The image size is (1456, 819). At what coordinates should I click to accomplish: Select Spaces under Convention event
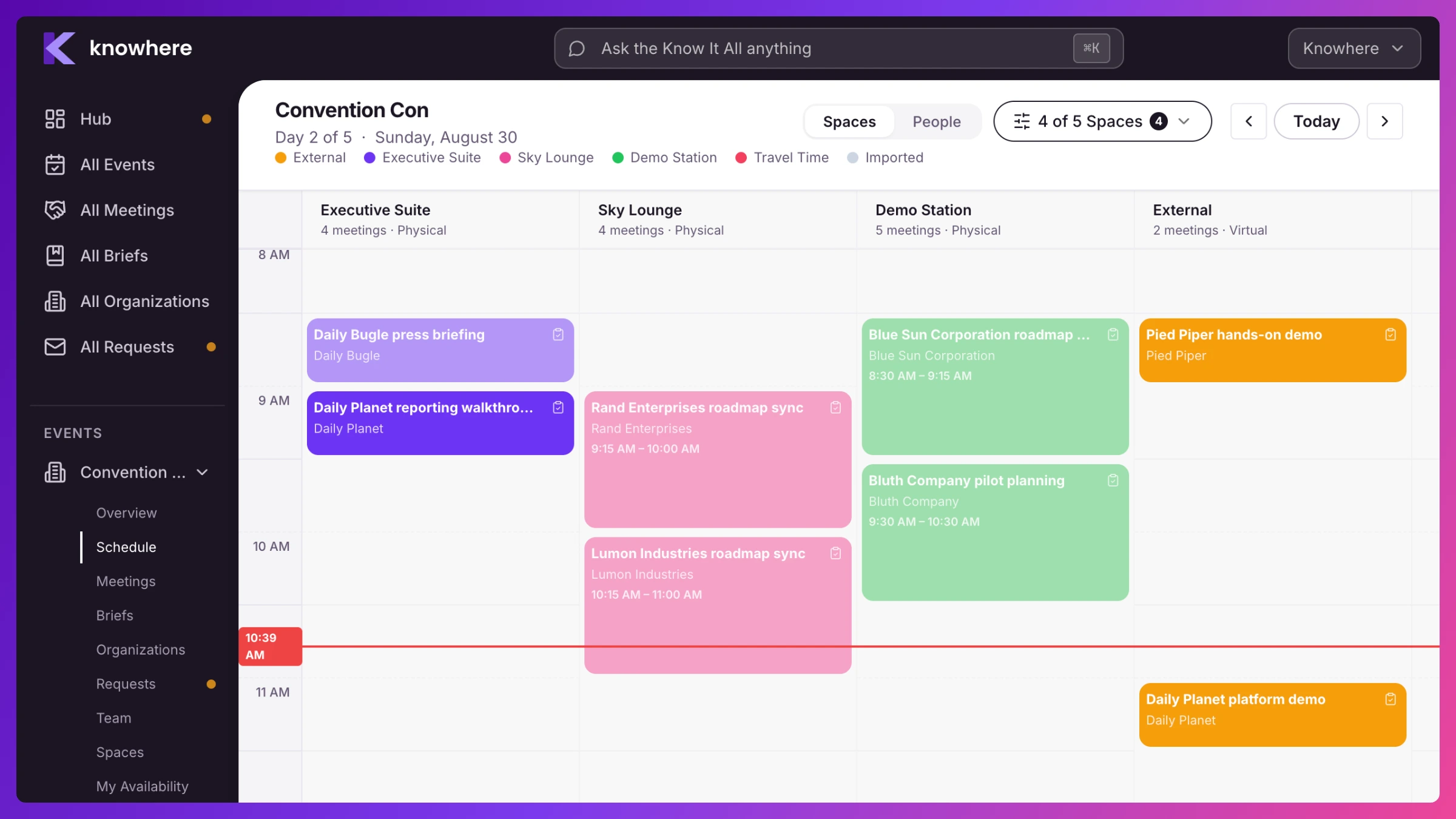[x=120, y=752]
